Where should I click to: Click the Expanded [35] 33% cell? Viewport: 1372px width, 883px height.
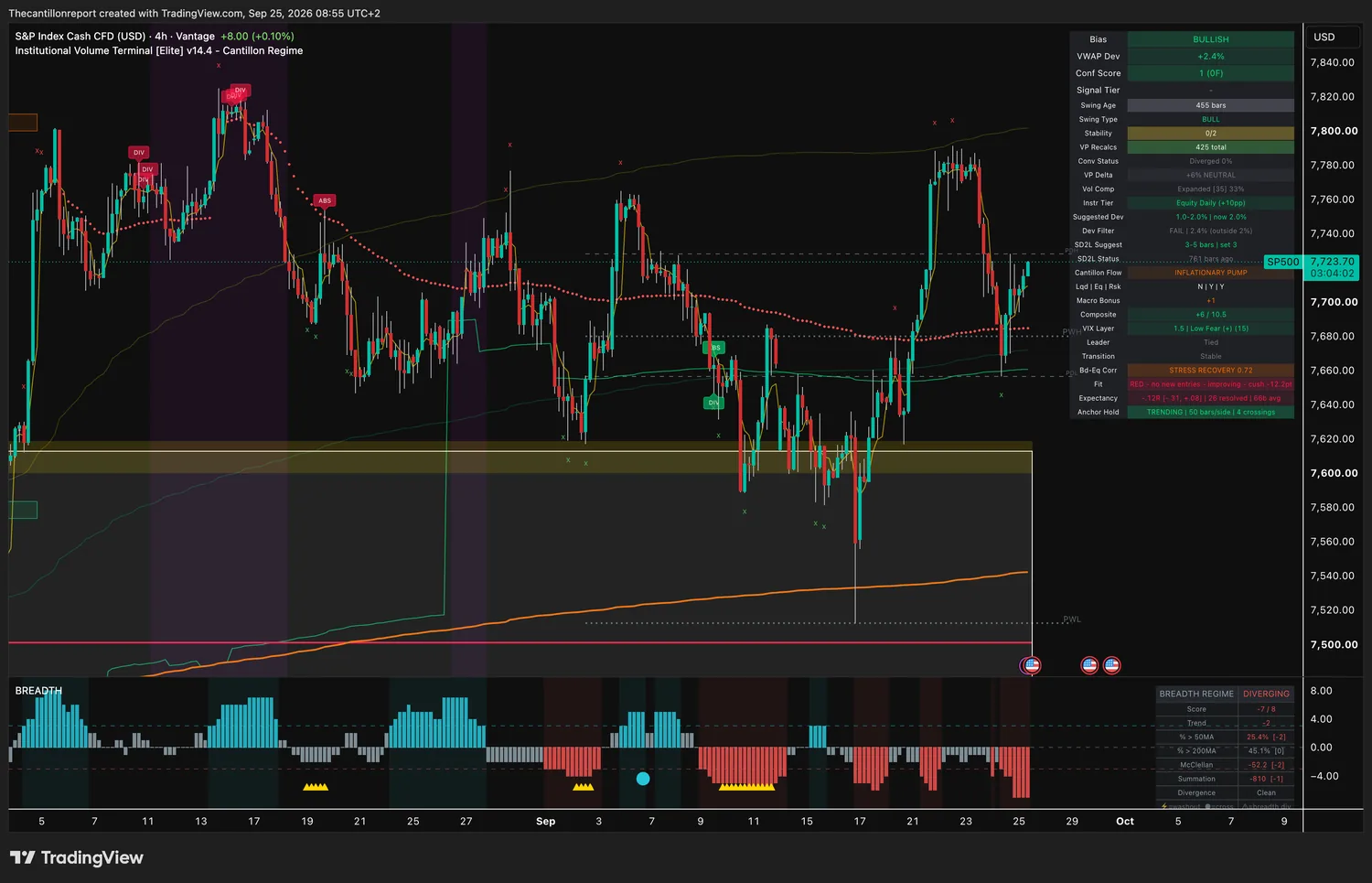(1211, 189)
